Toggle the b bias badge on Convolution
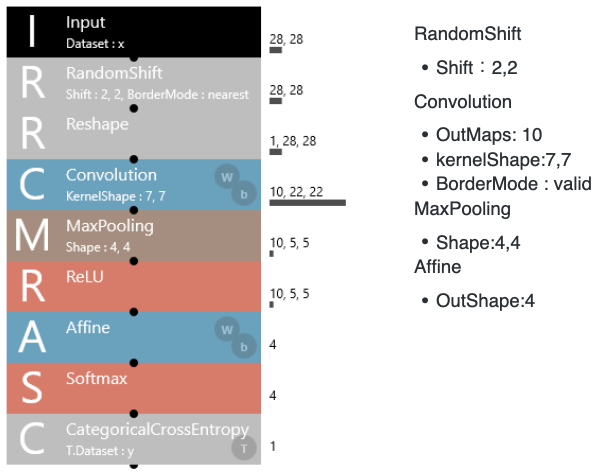 click(x=242, y=195)
